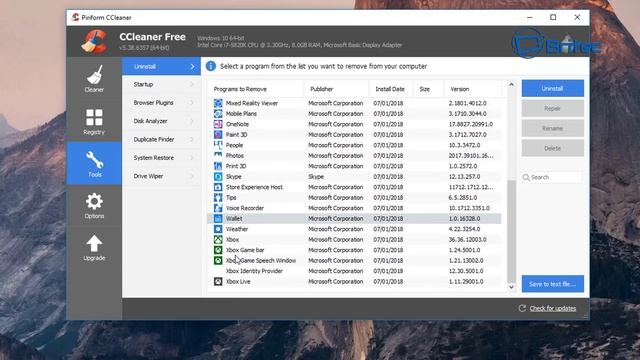Image resolution: width=640 pixels, height=360 pixels.
Task: Open the Registry section
Action: click(x=94, y=121)
